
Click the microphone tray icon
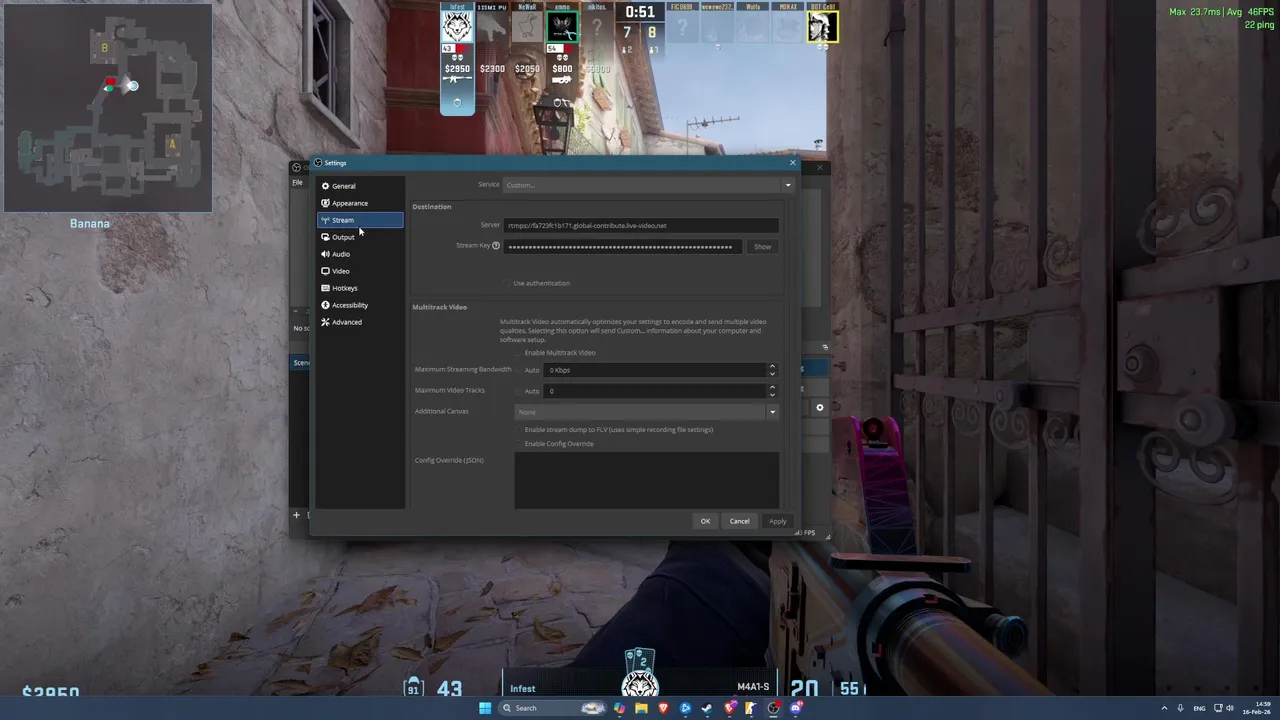[x=1180, y=708]
